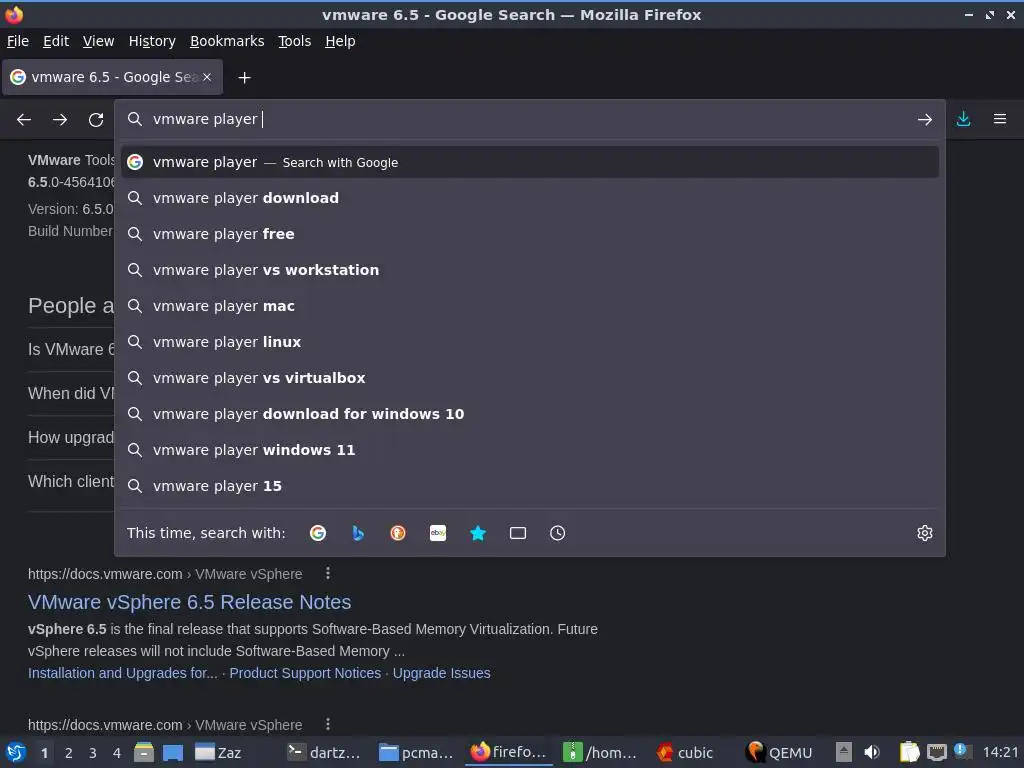Switch to workspace 1
Image resolution: width=1024 pixels, height=768 pixels.
point(44,753)
